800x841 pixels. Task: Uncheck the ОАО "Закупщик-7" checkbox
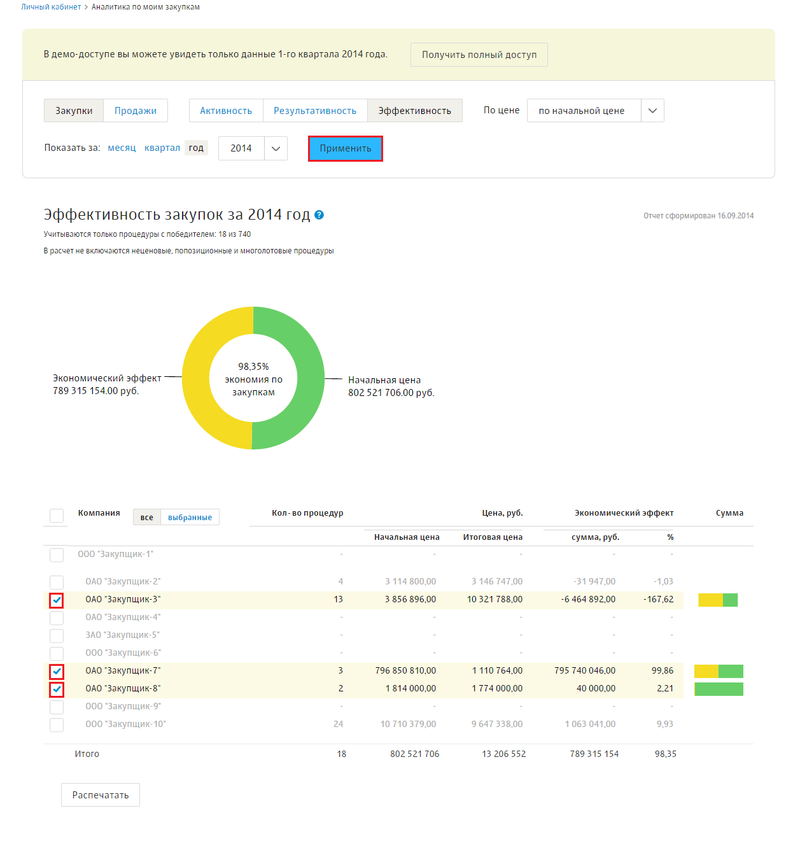click(x=57, y=671)
